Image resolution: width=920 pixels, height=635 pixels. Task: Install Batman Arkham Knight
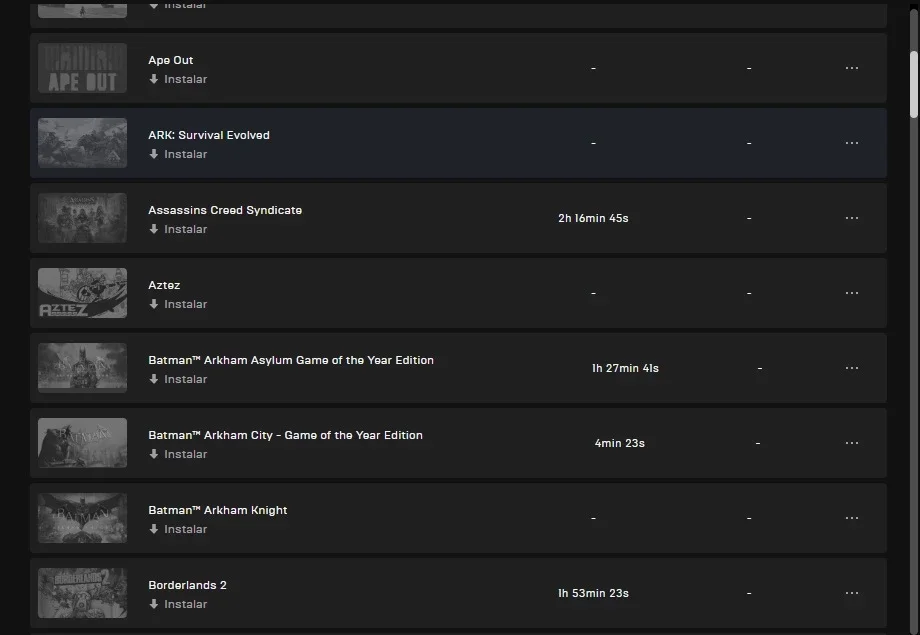(178, 529)
